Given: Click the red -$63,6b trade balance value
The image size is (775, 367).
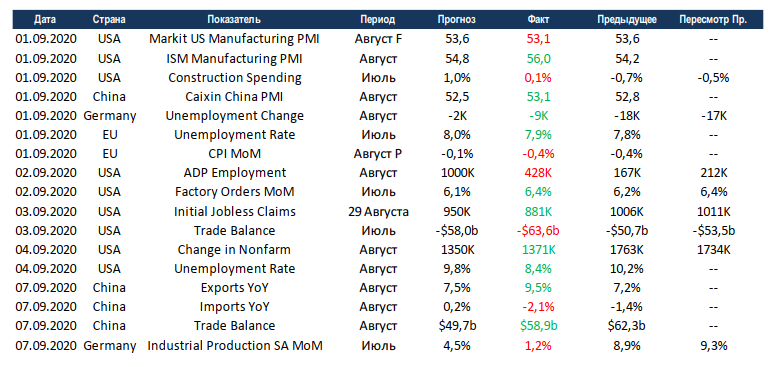Looking at the screenshot, I should tap(539, 230).
